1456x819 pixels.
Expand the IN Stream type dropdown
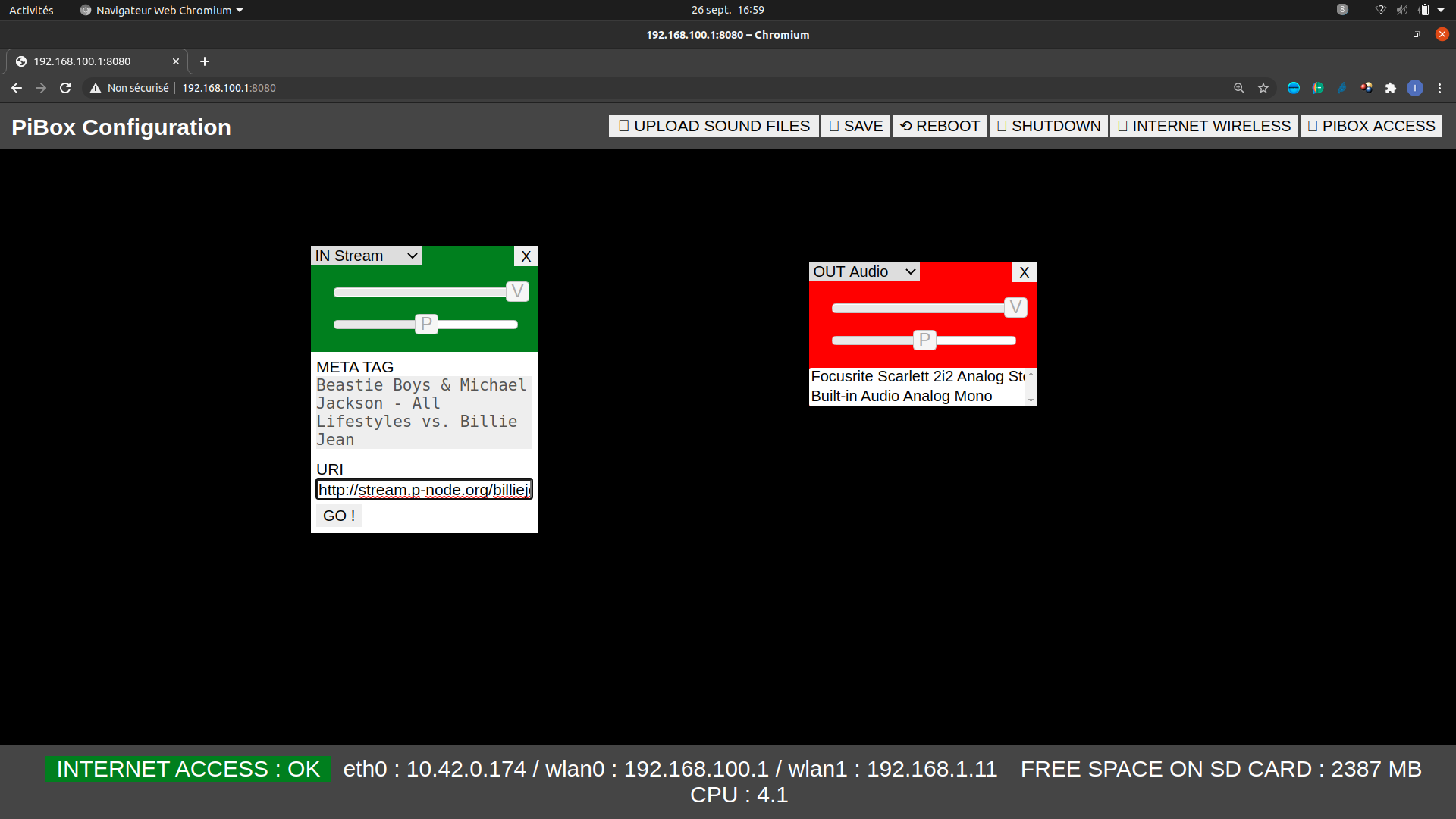pos(366,256)
